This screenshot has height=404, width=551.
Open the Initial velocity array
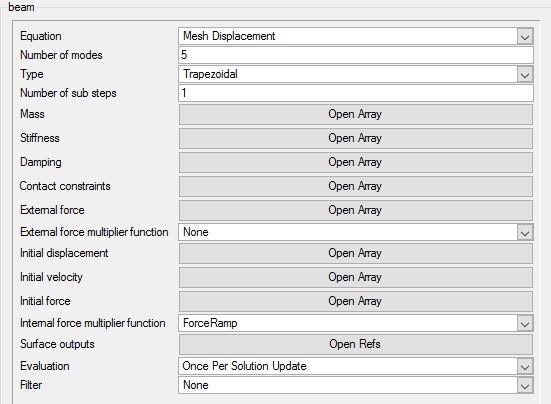point(356,277)
